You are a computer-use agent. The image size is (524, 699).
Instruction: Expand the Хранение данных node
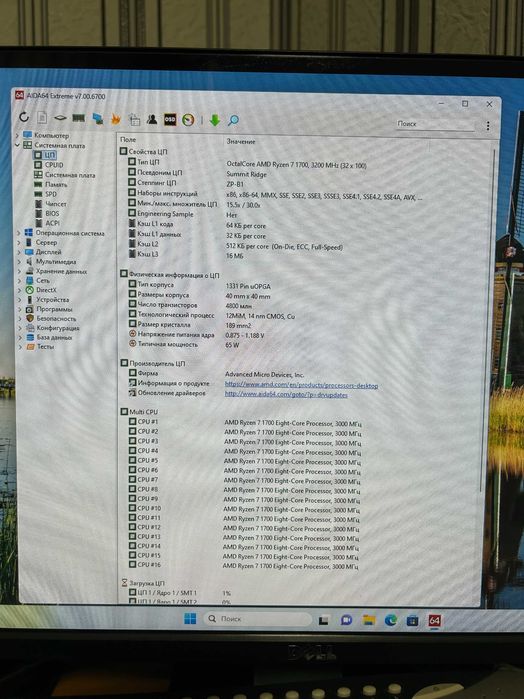point(19,271)
